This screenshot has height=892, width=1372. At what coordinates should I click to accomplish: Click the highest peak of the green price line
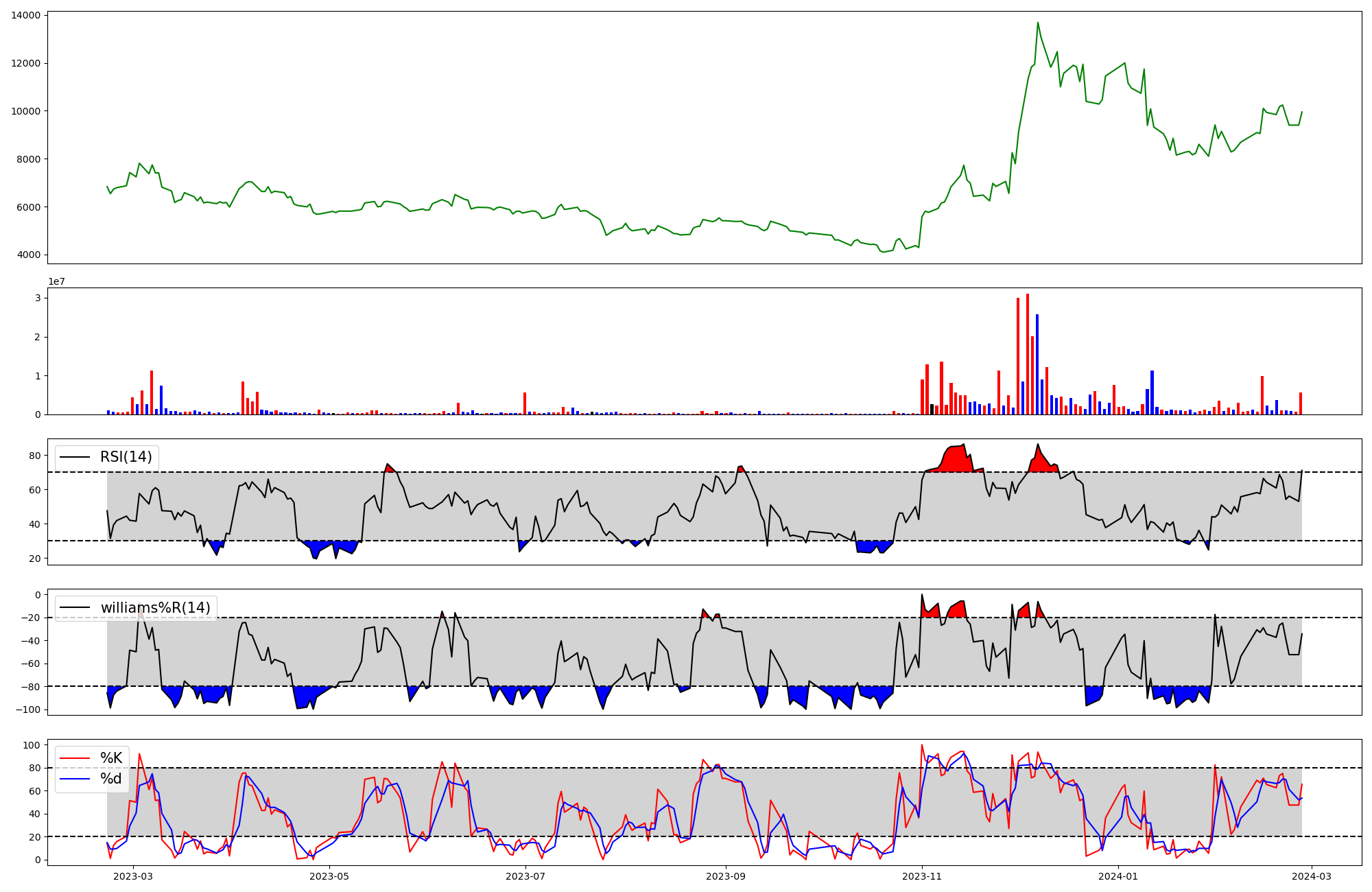(1037, 23)
